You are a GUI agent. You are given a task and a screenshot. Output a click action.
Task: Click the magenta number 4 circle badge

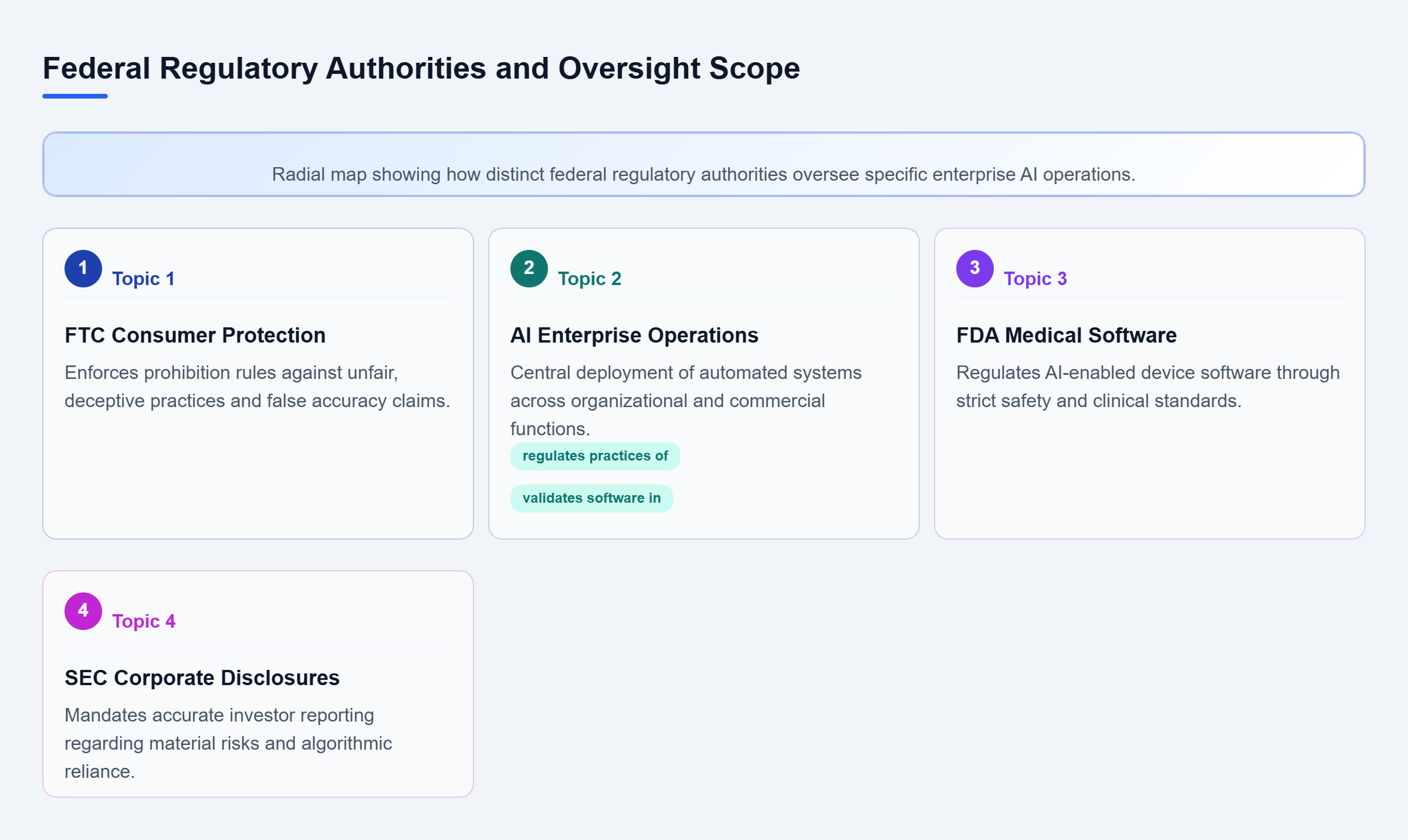83,611
